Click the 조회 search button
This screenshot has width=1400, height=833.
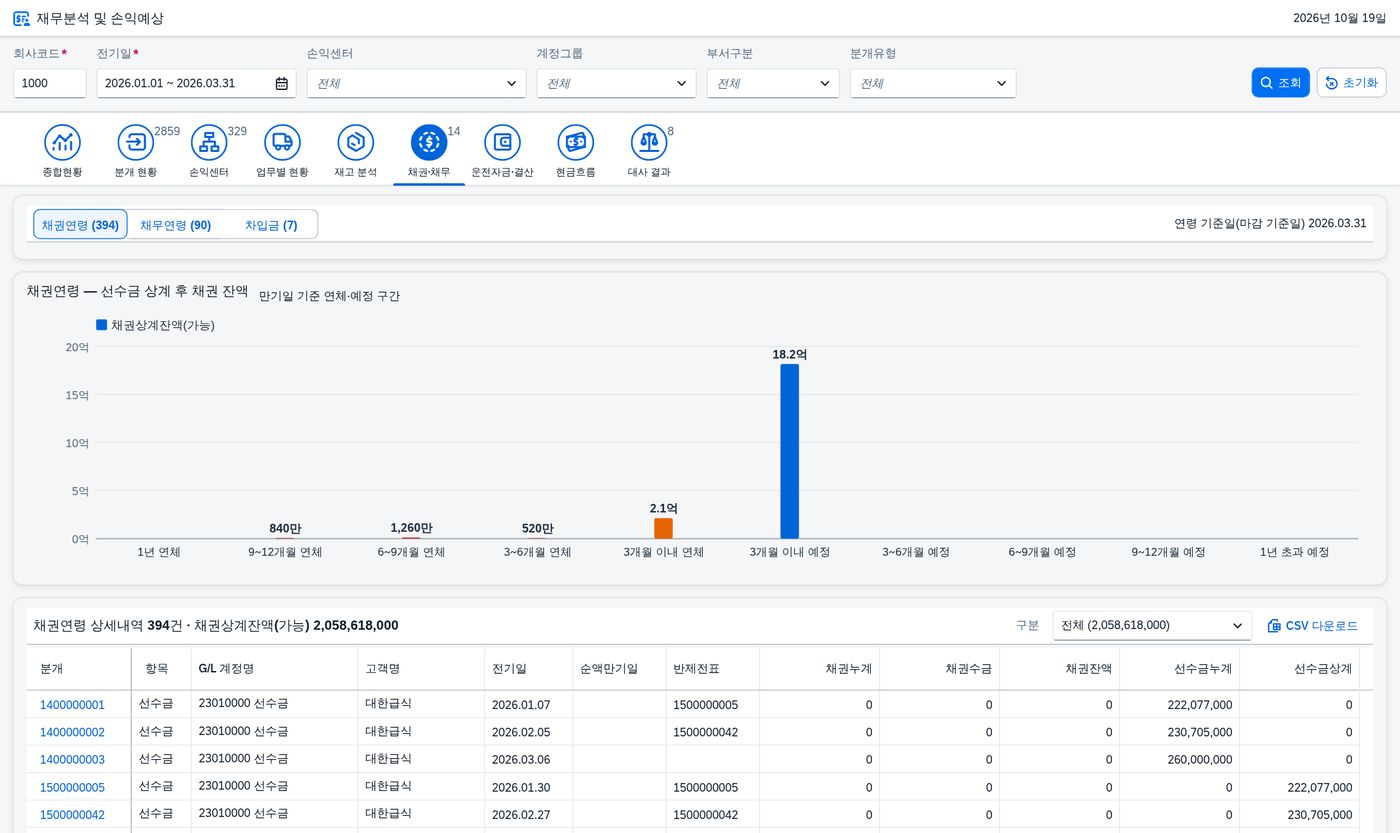pos(1280,83)
